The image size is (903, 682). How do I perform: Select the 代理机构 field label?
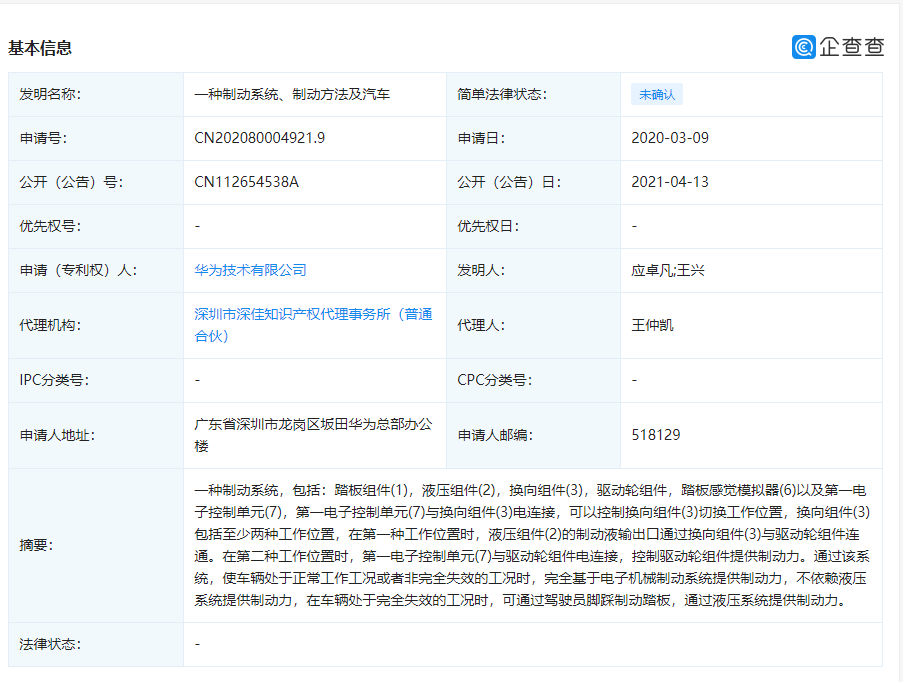coord(50,325)
